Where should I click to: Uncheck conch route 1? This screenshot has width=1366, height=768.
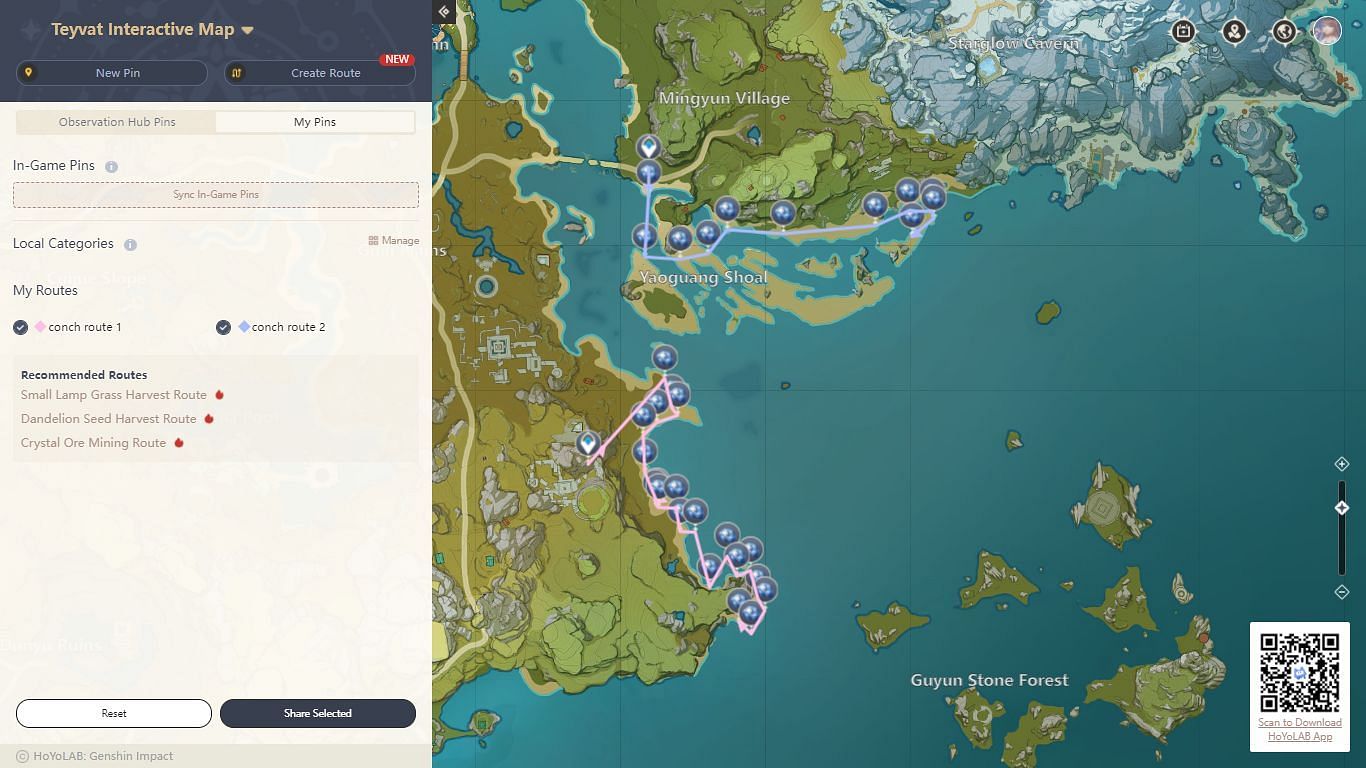21,327
